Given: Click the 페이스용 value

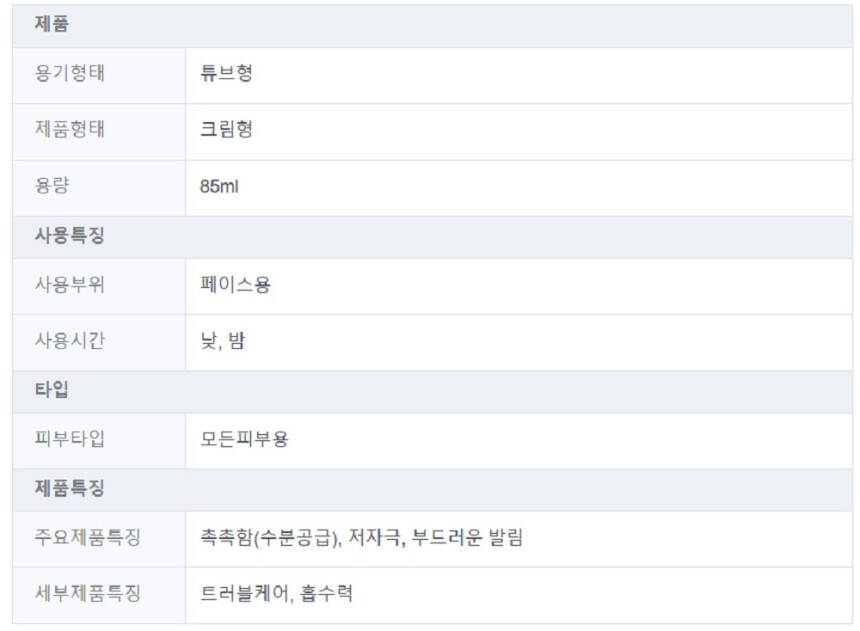Looking at the screenshot, I should 235,285.
